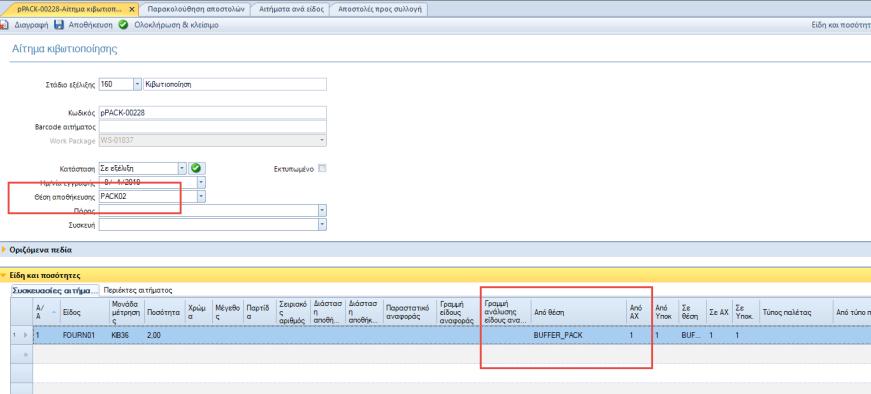Open the Θέση αποθήκευσης dropdown arrow
Viewport: 871px width, 394px height.
201,196
